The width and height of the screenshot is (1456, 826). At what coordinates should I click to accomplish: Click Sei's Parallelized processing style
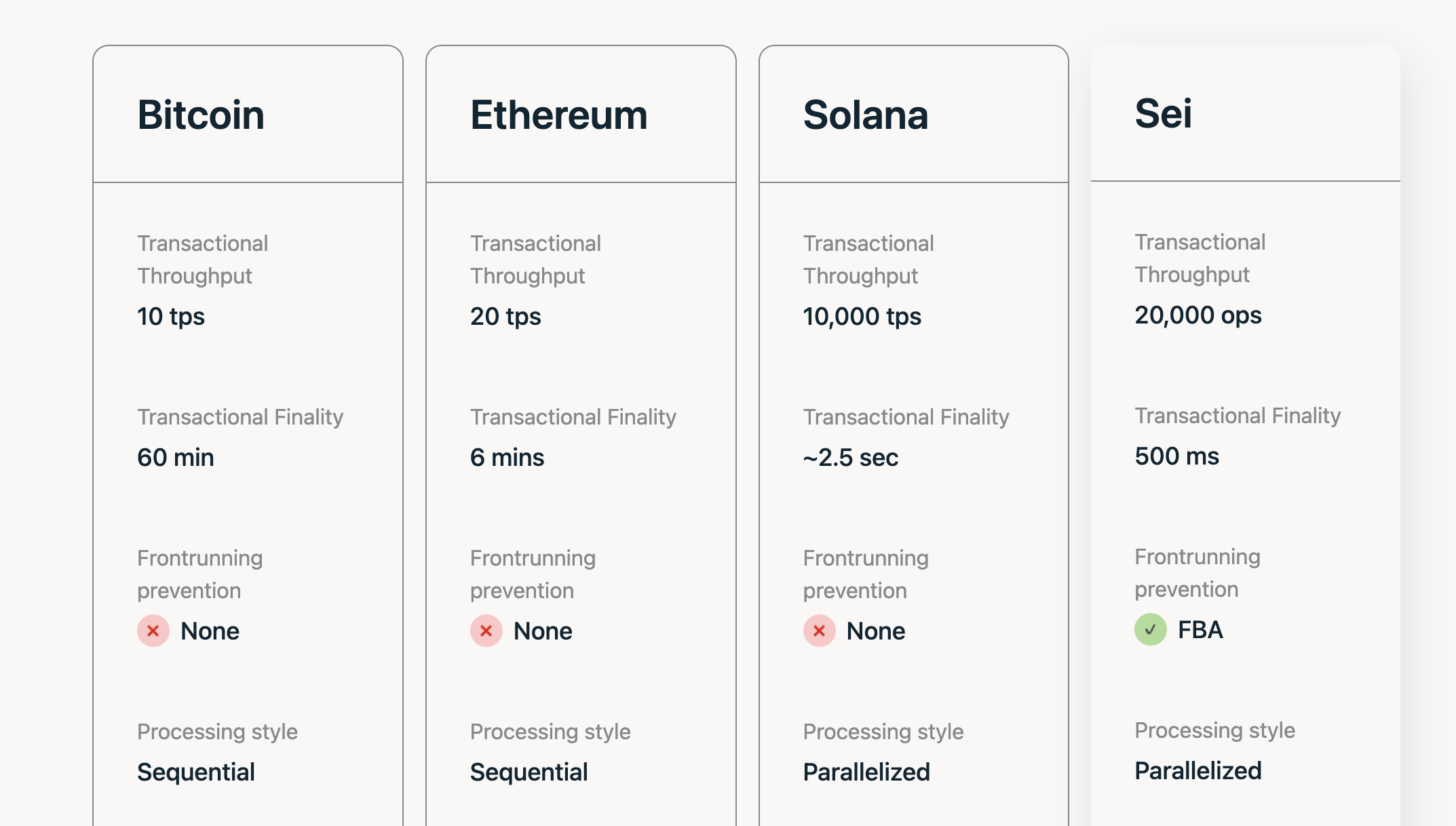click(x=1198, y=771)
